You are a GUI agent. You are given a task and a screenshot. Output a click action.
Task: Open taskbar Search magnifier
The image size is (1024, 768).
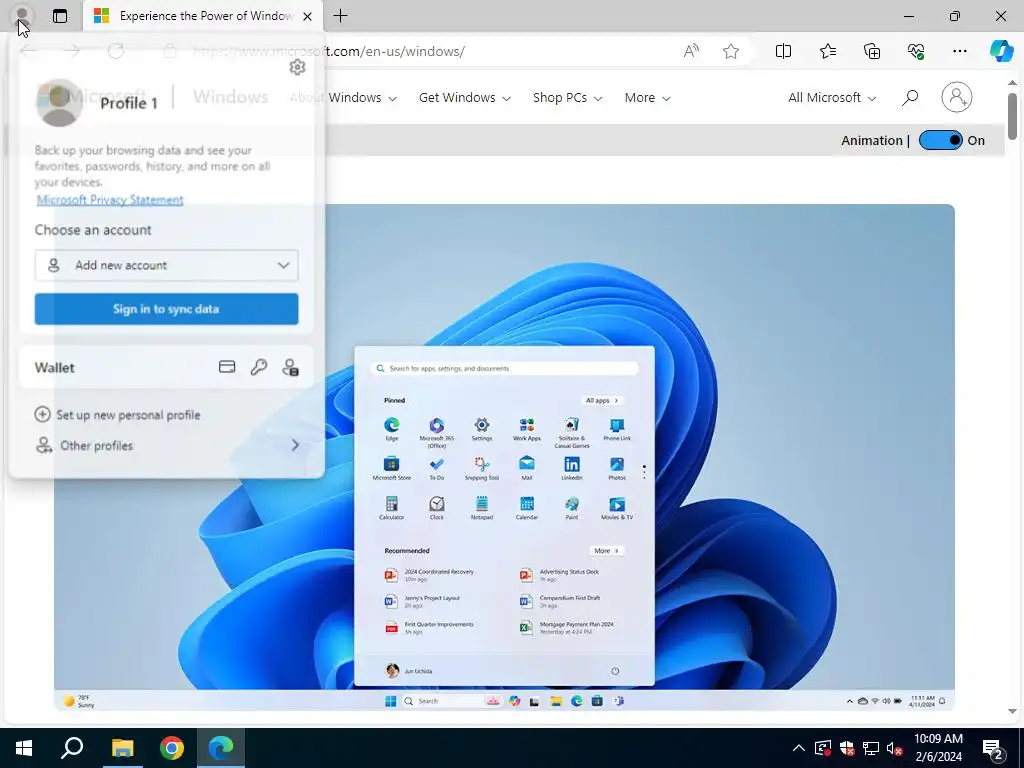coord(72,748)
